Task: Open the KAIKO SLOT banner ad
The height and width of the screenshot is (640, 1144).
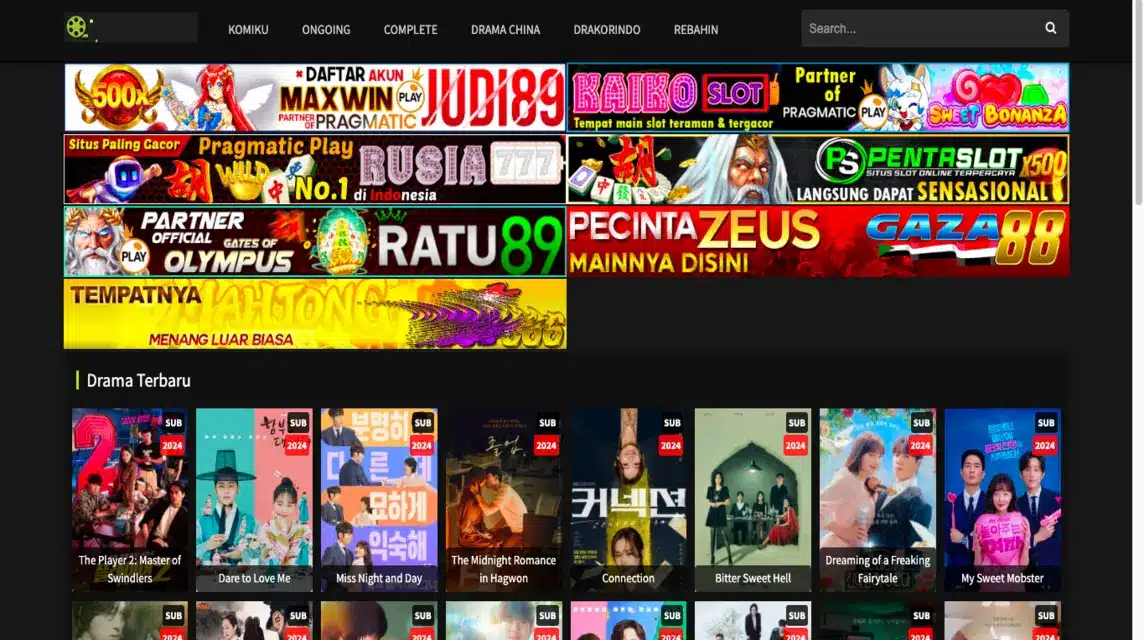Action: (819, 98)
